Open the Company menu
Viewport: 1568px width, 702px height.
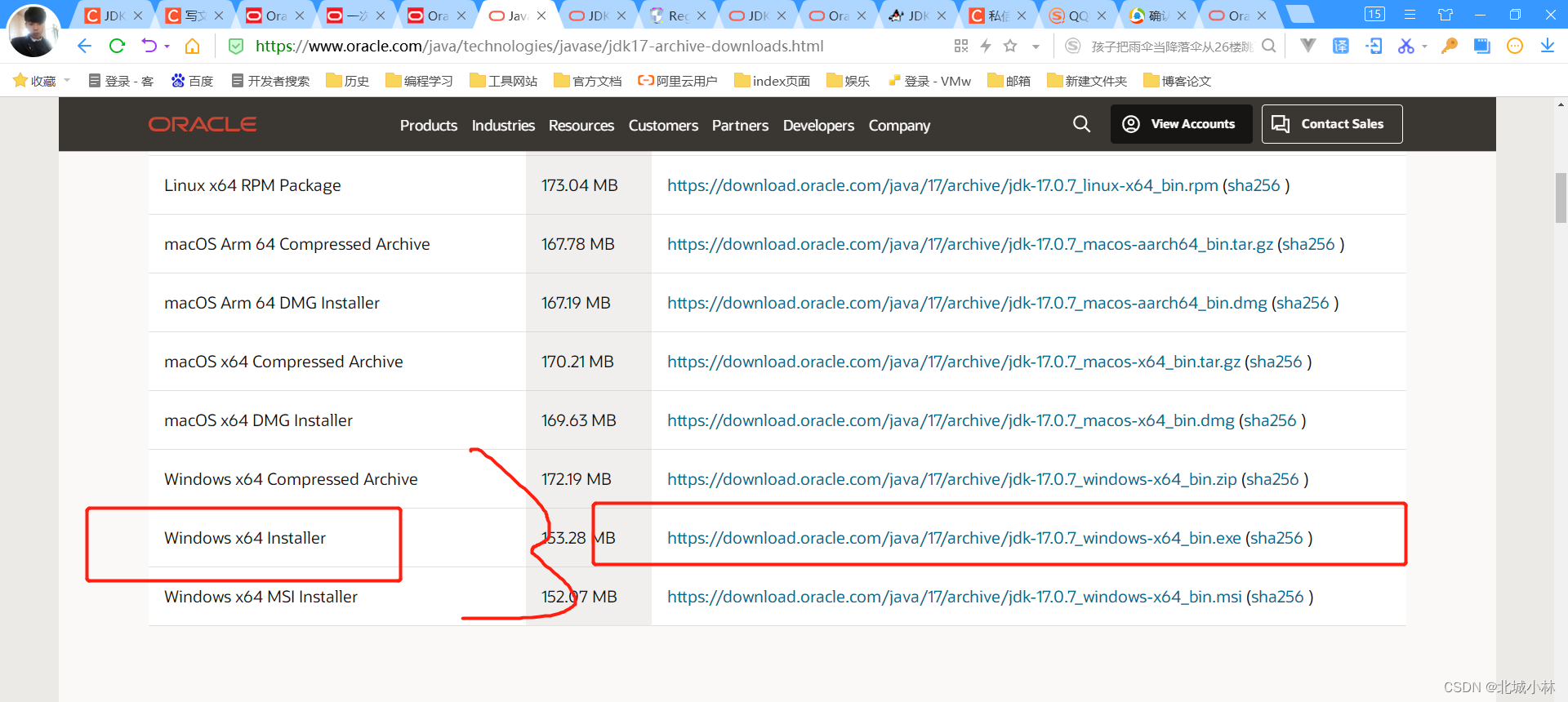[899, 125]
